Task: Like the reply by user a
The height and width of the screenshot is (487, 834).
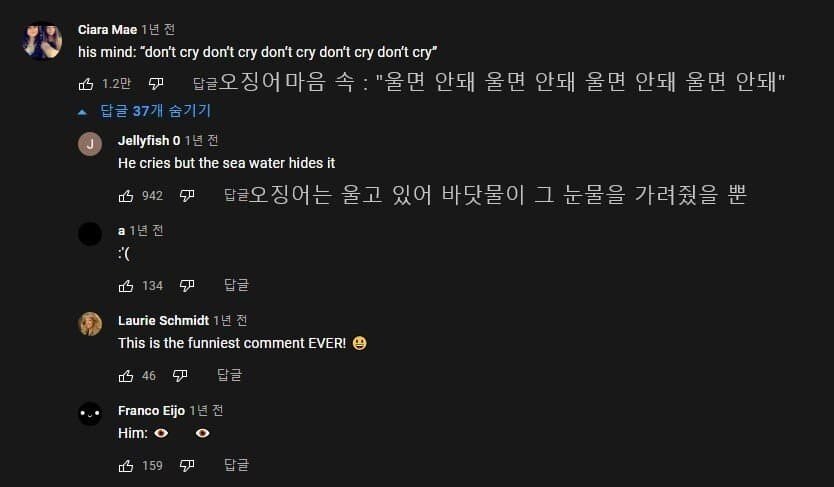Action: [x=126, y=286]
